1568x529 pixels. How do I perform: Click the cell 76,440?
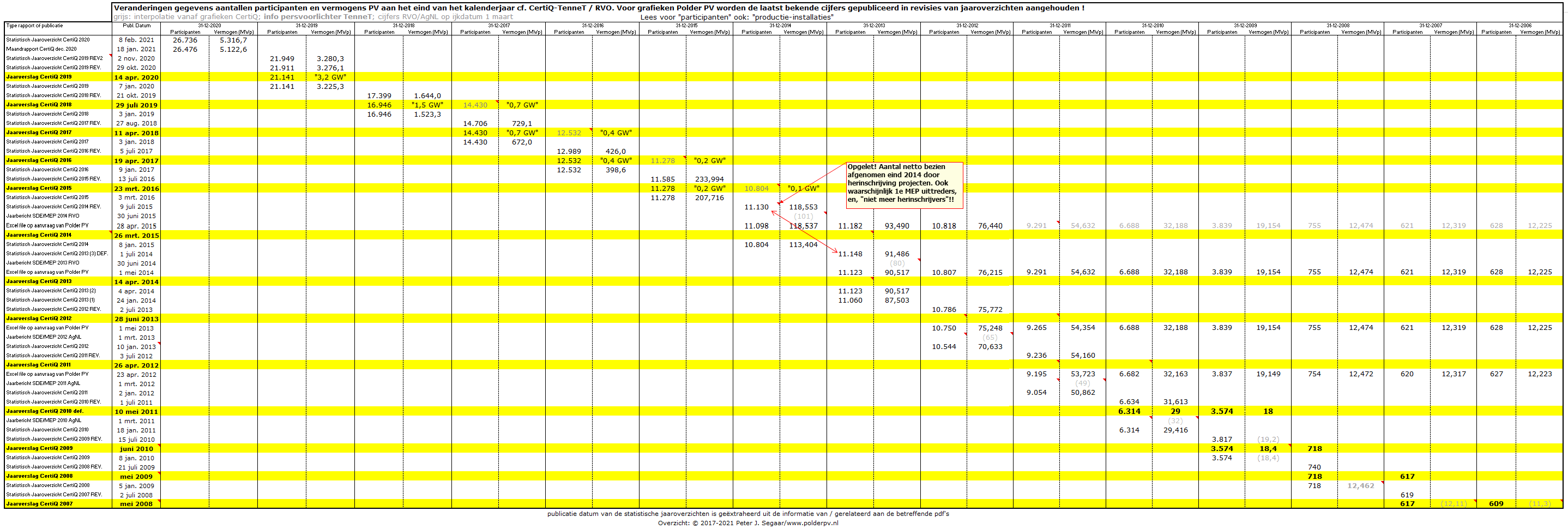click(x=990, y=226)
